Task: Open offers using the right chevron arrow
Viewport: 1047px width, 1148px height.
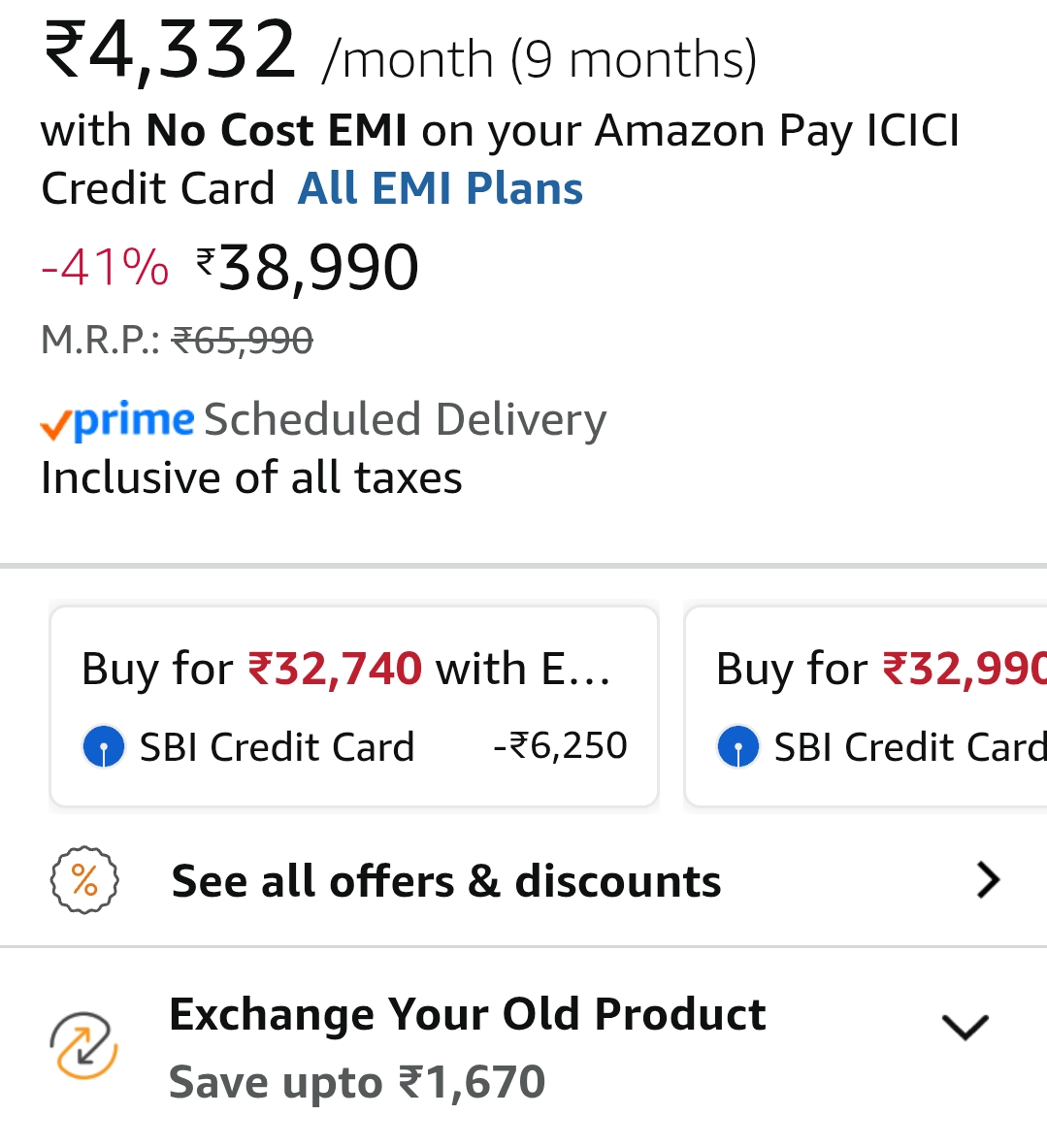Action: (x=988, y=880)
